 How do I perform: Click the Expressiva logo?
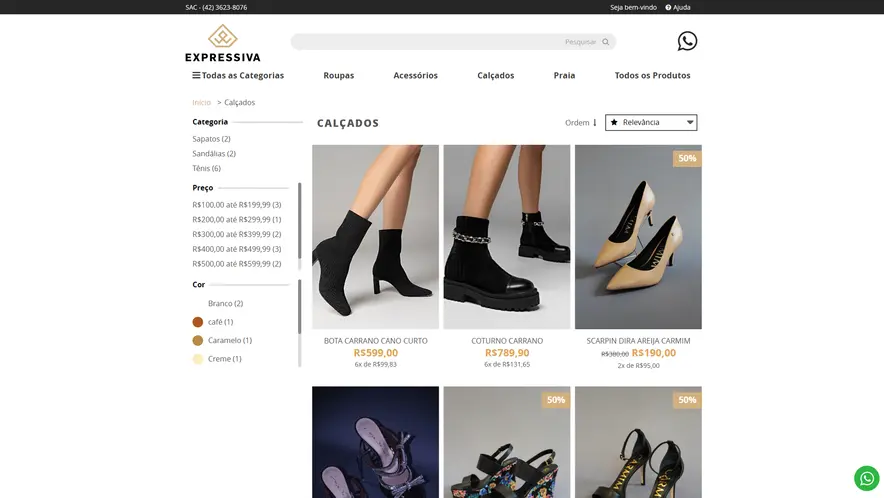(x=223, y=43)
